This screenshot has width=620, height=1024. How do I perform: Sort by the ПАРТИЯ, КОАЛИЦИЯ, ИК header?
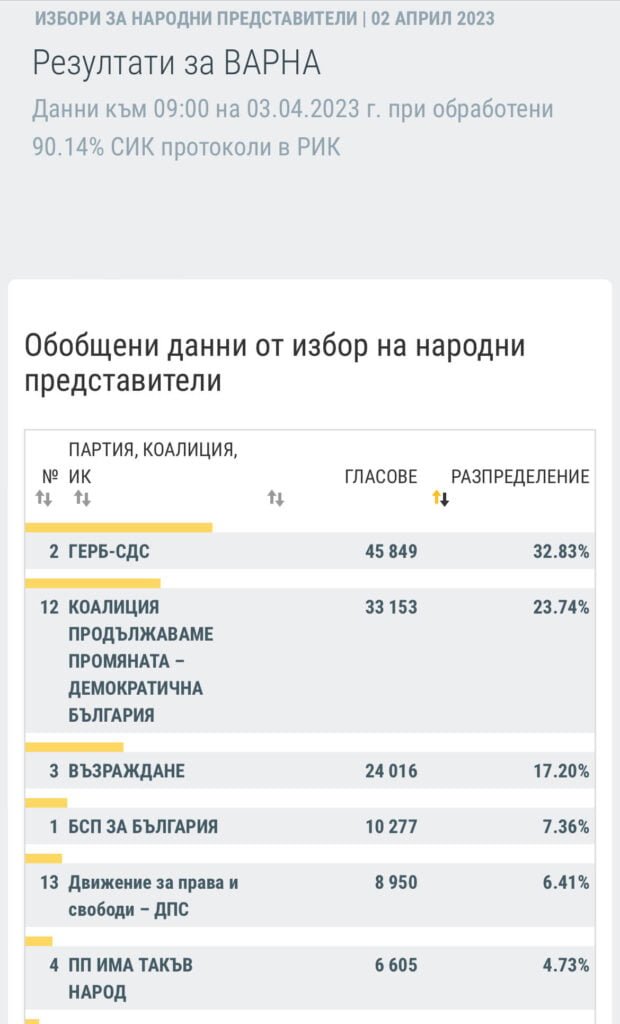152,462
